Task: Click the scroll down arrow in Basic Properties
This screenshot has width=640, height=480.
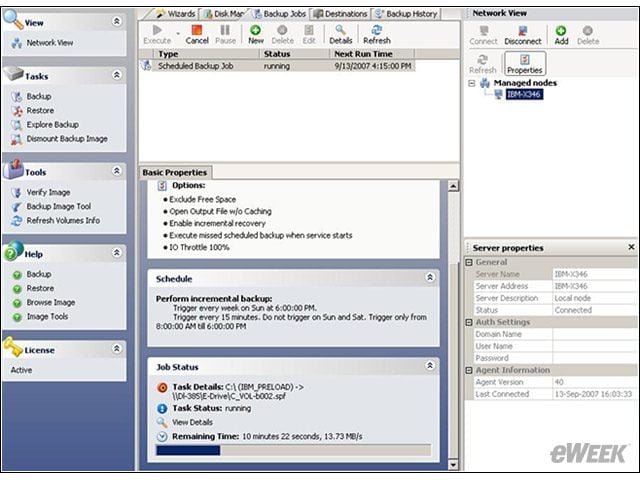Action: [453, 465]
